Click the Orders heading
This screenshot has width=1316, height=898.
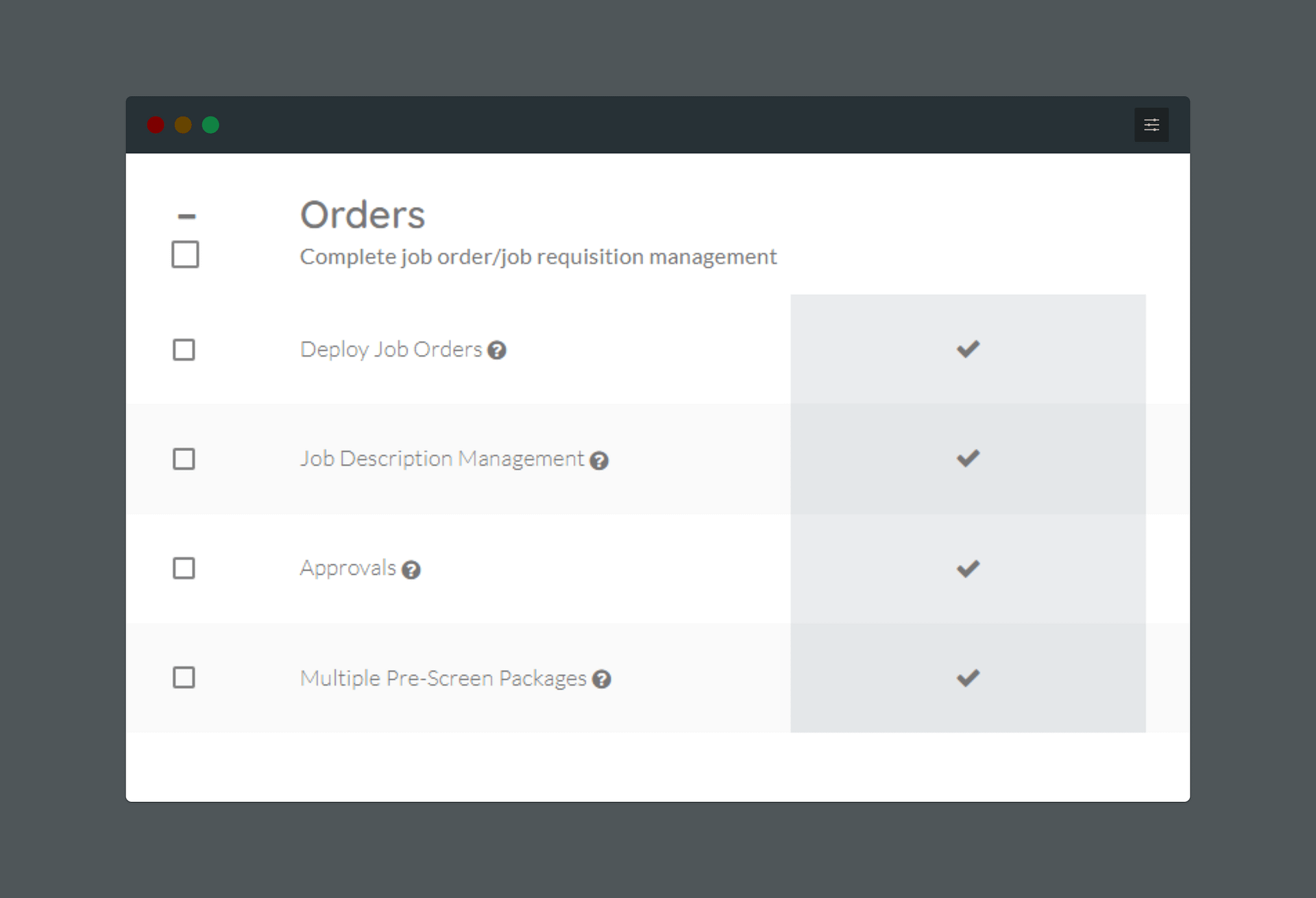point(363,215)
